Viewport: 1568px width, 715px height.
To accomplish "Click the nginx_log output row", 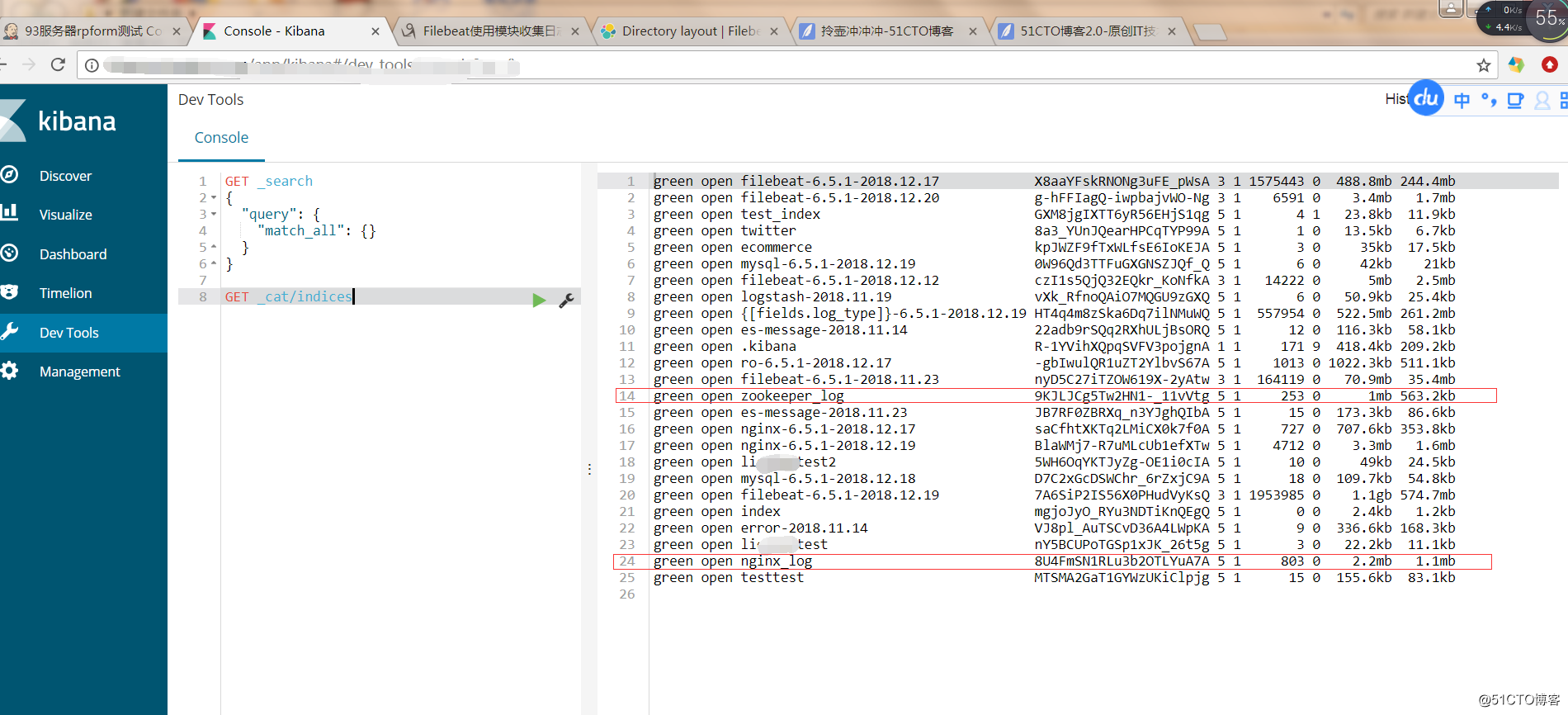I will 1054,561.
